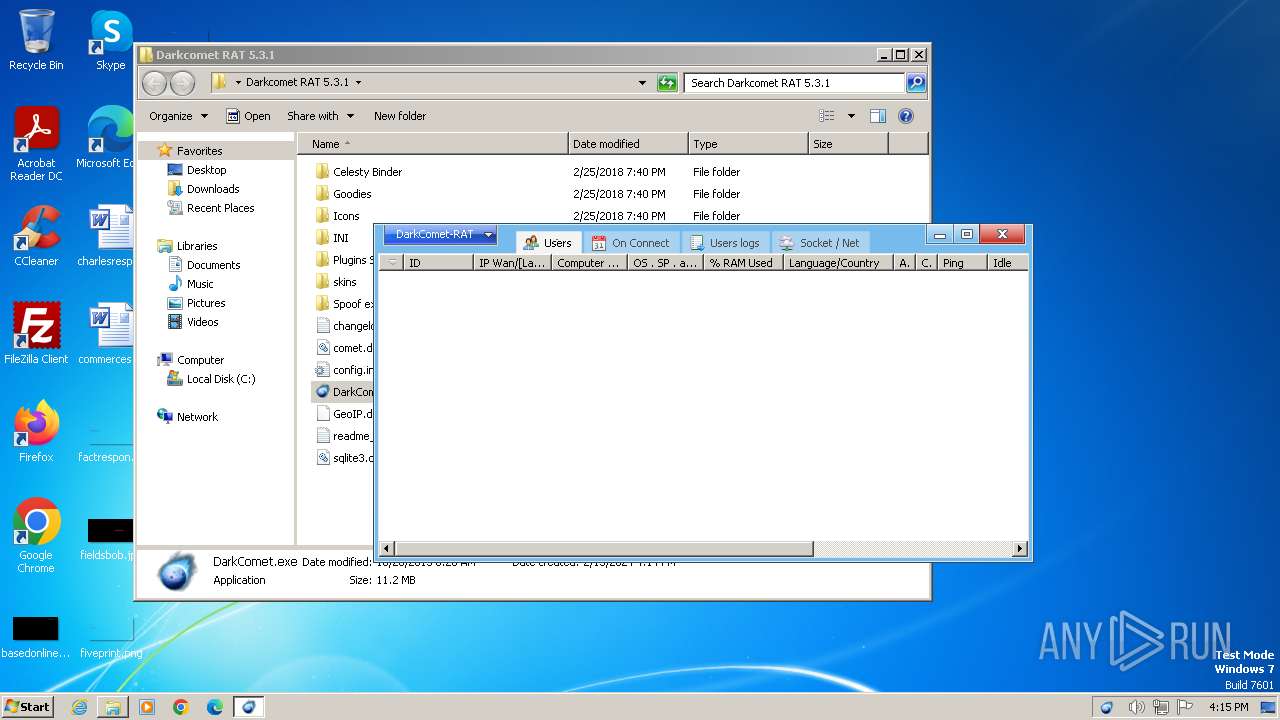
Task: Open Recent Places in navigation pane
Action: pos(211,208)
